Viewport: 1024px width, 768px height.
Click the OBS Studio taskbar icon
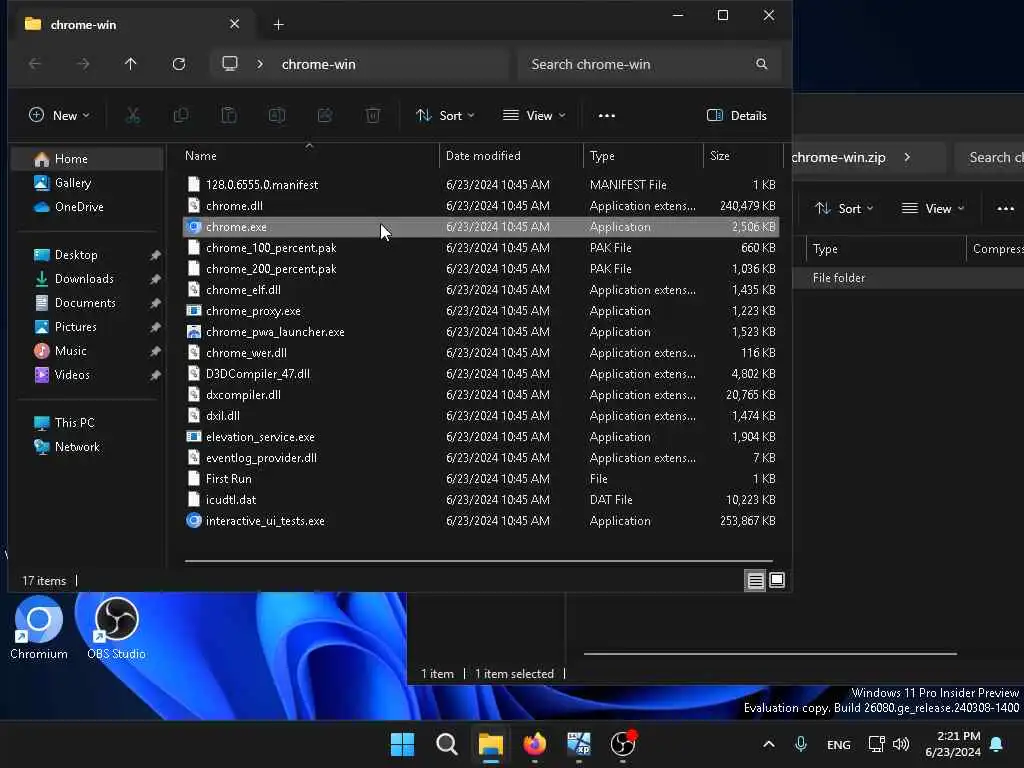coord(623,744)
